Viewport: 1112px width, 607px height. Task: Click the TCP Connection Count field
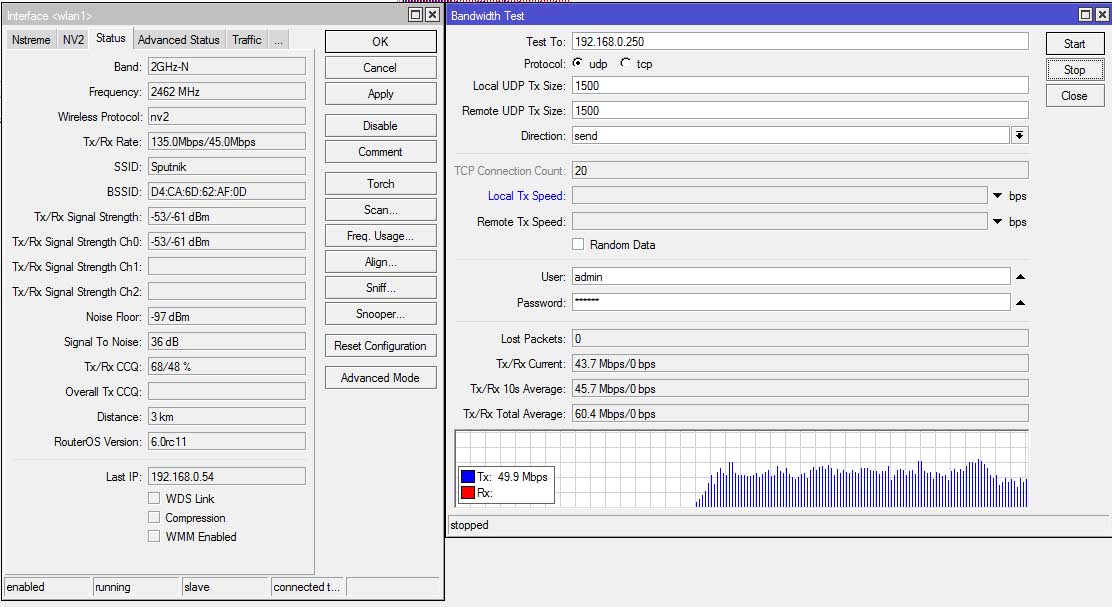coord(800,170)
